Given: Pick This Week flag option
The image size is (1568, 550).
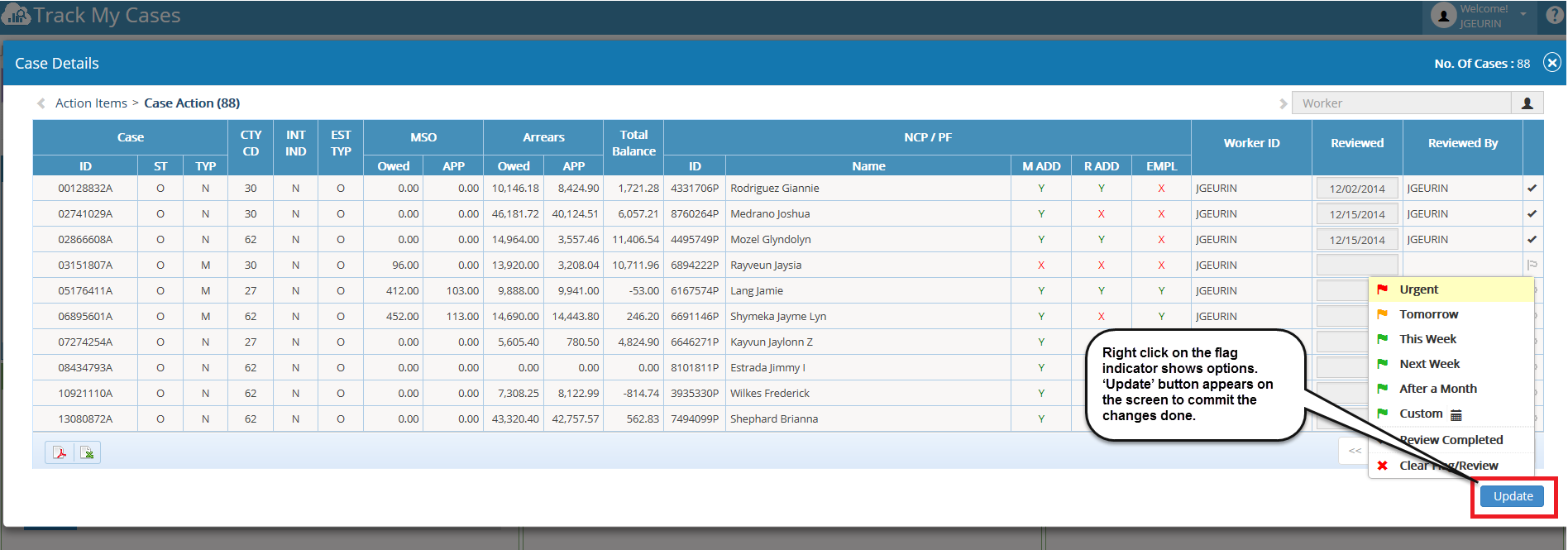Looking at the screenshot, I should click(x=1451, y=339).
